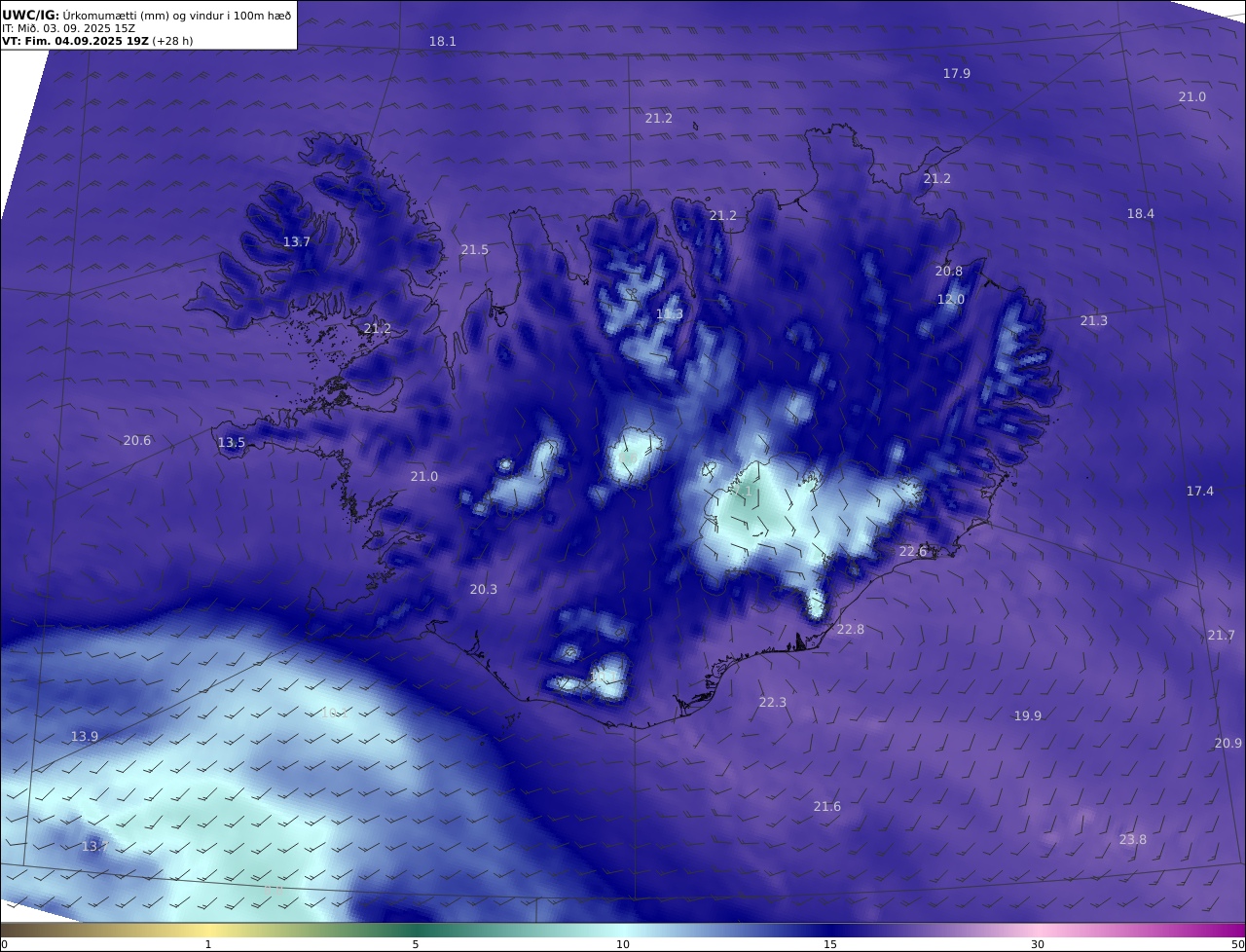Image resolution: width=1246 pixels, height=952 pixels.
Task: Click the initial time line 'IT: Mið. 03. 09. 2025 15Z'
Action: tap(68, 28)
